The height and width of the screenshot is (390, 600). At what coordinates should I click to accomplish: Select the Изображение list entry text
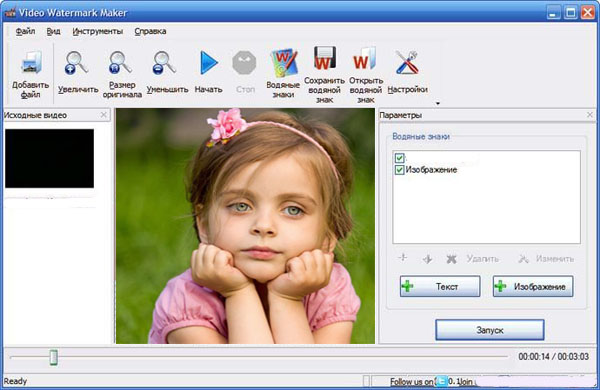click(431, 170)
